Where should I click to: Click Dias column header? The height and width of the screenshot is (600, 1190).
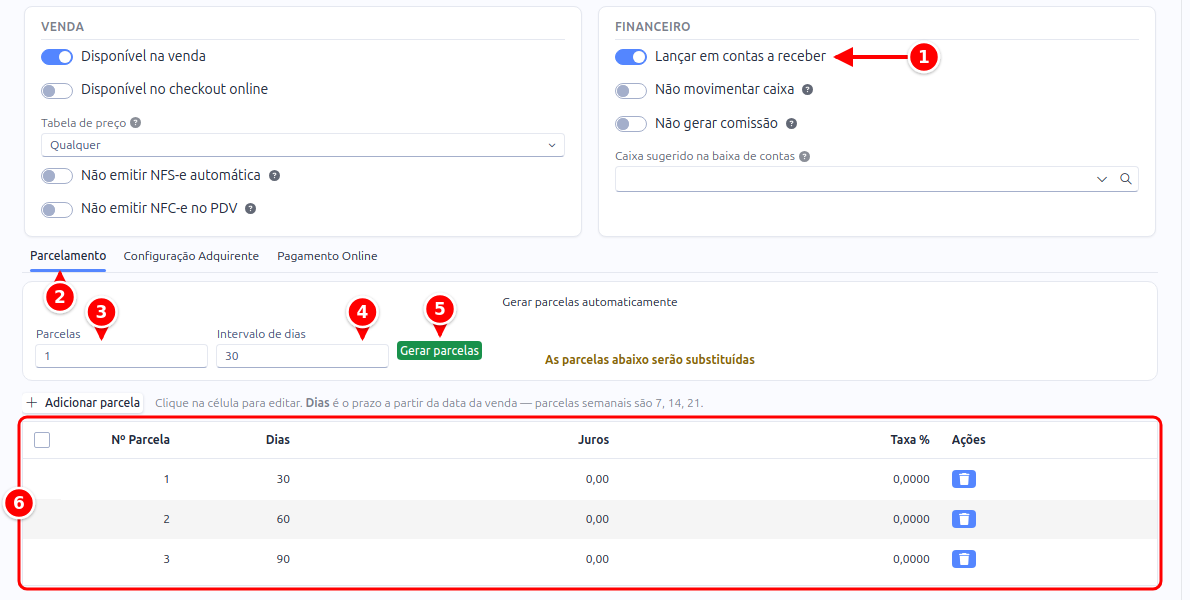point(278,440)
